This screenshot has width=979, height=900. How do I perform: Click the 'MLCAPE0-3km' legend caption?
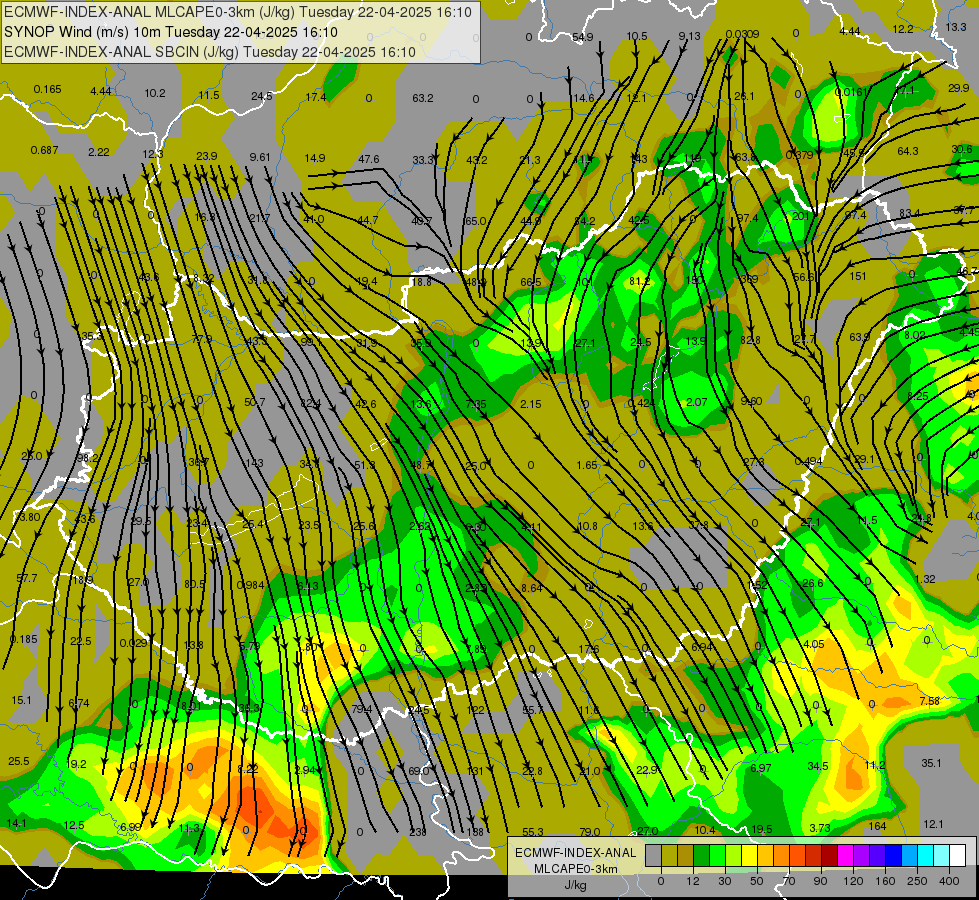576,869
